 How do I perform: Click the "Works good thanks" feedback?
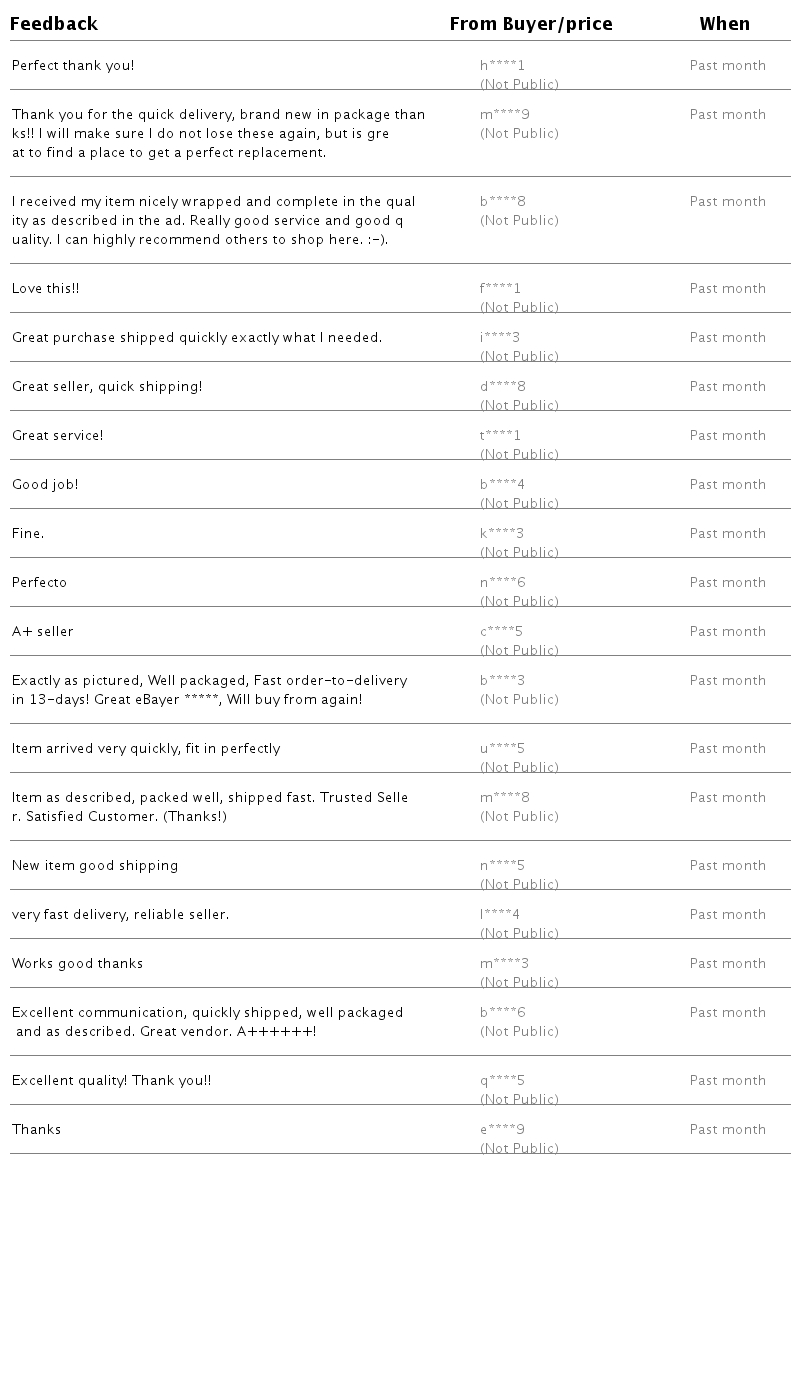[x=77, y=964]
